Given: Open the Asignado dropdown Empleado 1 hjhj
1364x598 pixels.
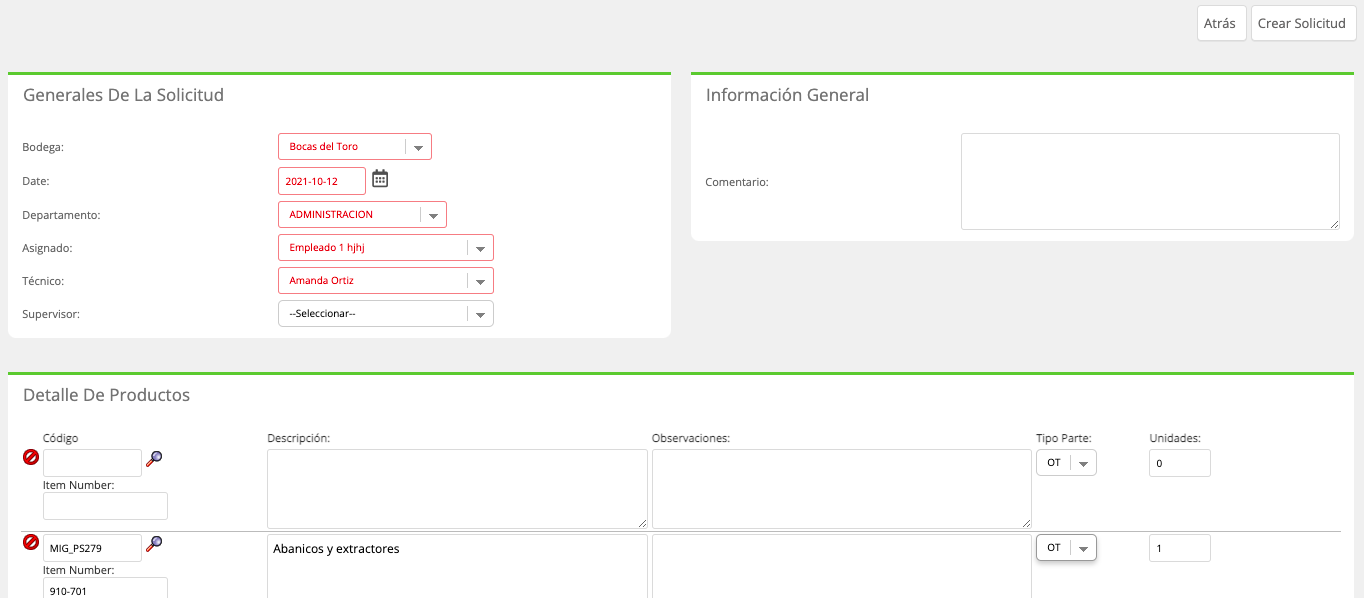Looking at the screenshot, I should 386,248.
